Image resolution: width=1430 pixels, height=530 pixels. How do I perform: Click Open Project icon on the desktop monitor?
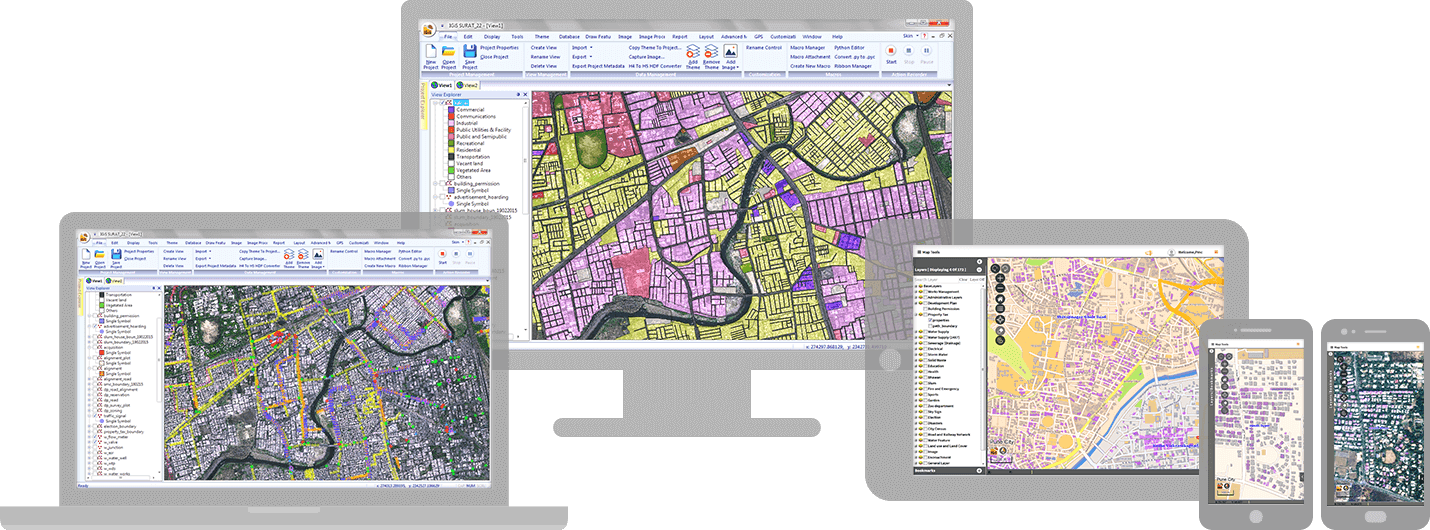pyautogui.click(x=449, y=52)
